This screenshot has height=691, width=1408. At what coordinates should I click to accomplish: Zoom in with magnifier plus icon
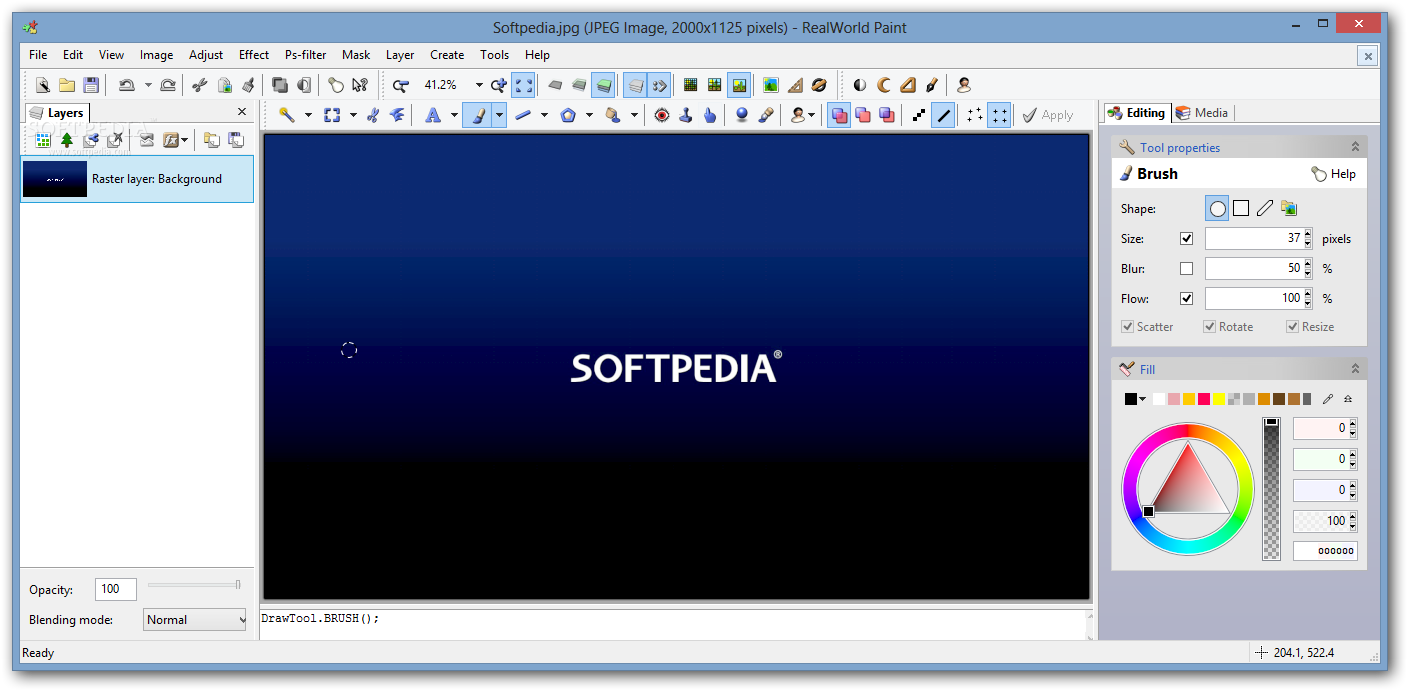498,85
